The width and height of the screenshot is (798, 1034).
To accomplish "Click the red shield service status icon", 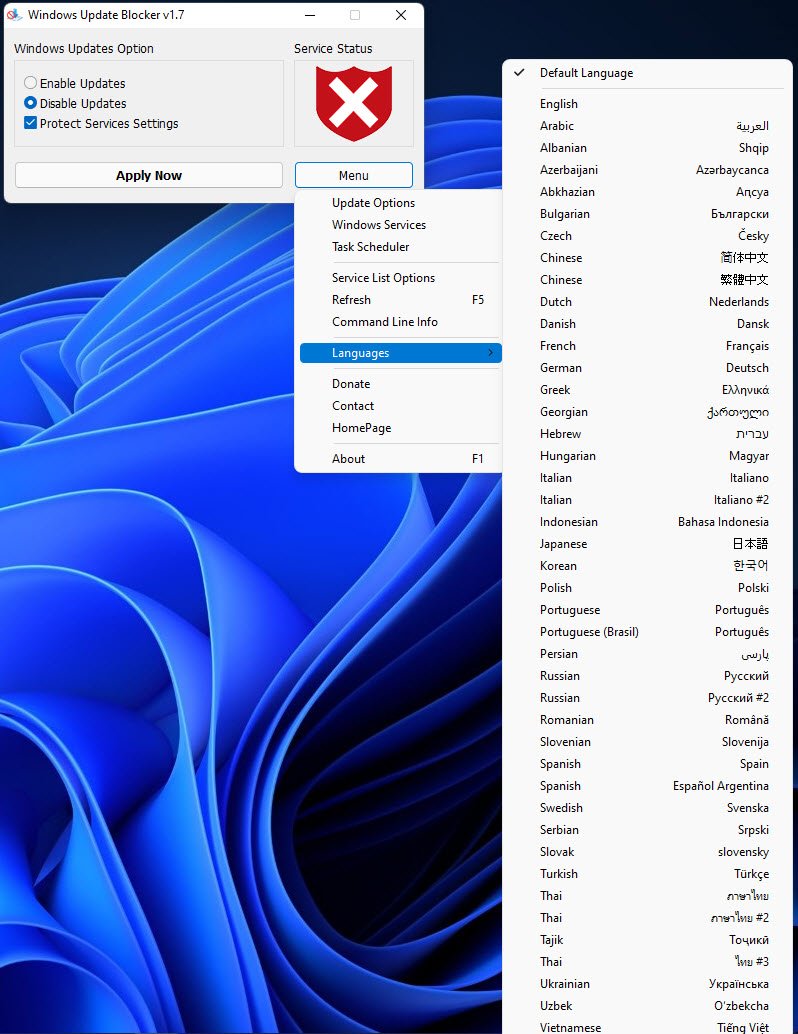I will [354, 104].
